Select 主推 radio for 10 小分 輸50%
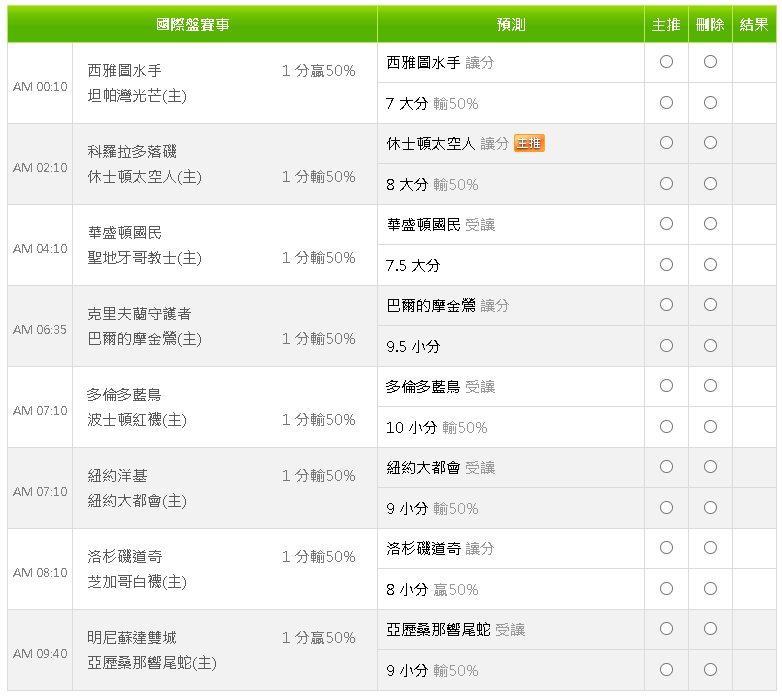The height and width of the screenshot is (696, 782). tap(666, 427)
